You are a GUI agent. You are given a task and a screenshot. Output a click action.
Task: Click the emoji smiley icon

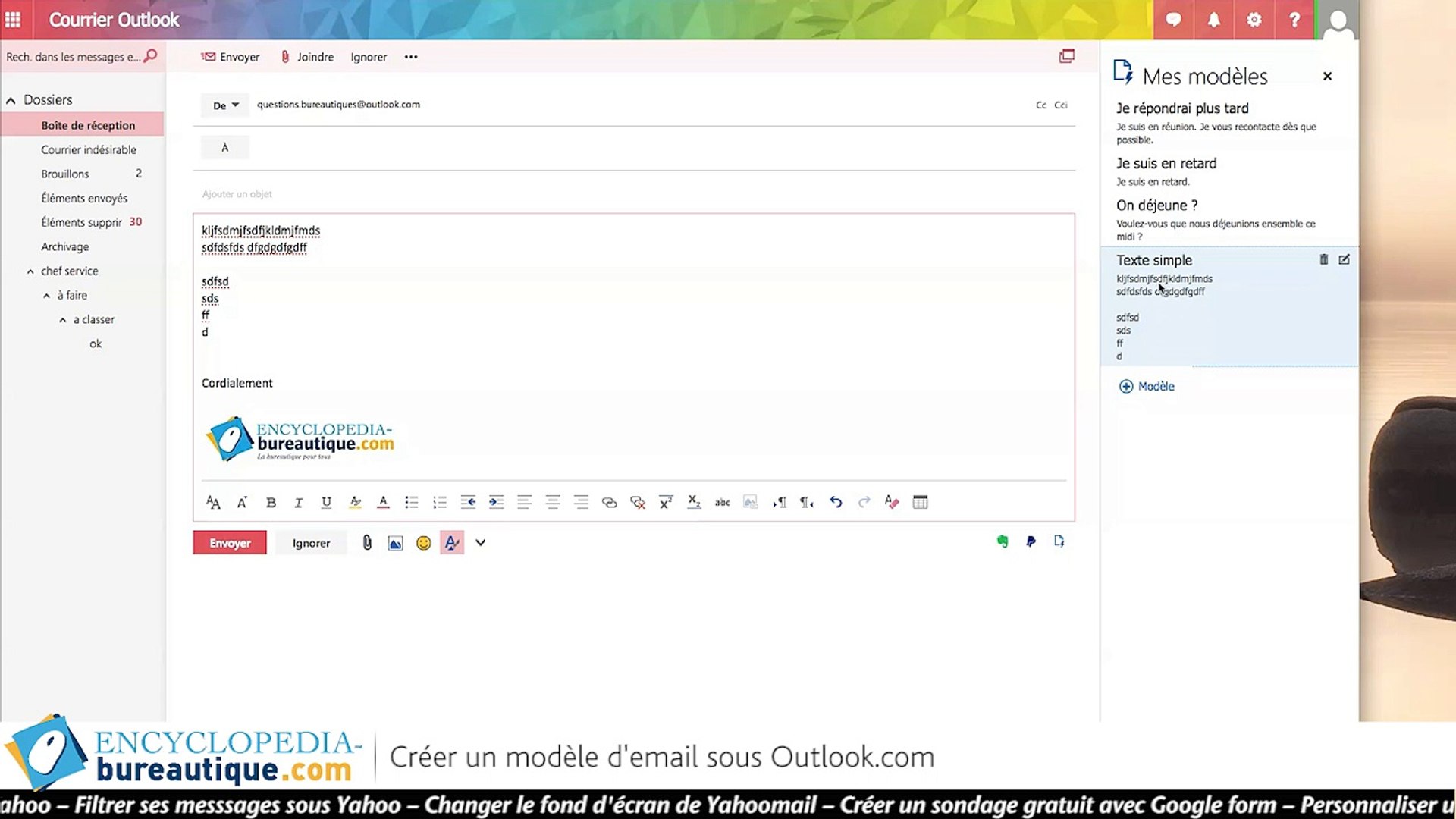tap(423, 543)
